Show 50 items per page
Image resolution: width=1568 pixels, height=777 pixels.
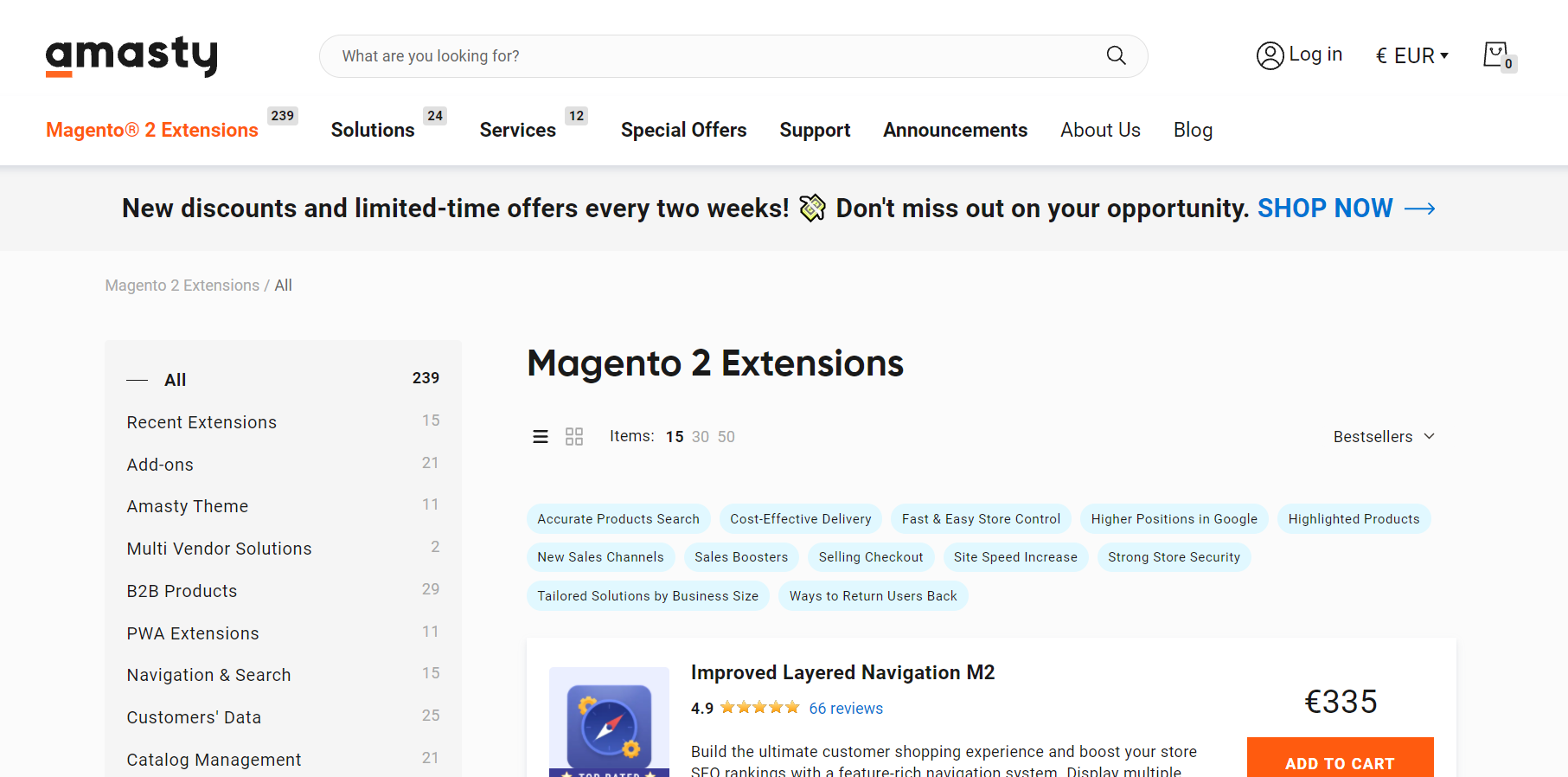tap(726, 437)
